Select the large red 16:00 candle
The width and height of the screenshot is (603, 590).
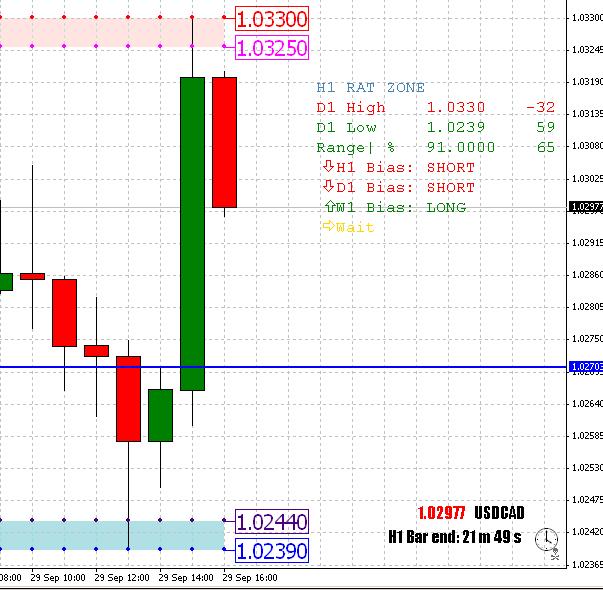coord(224,142)
